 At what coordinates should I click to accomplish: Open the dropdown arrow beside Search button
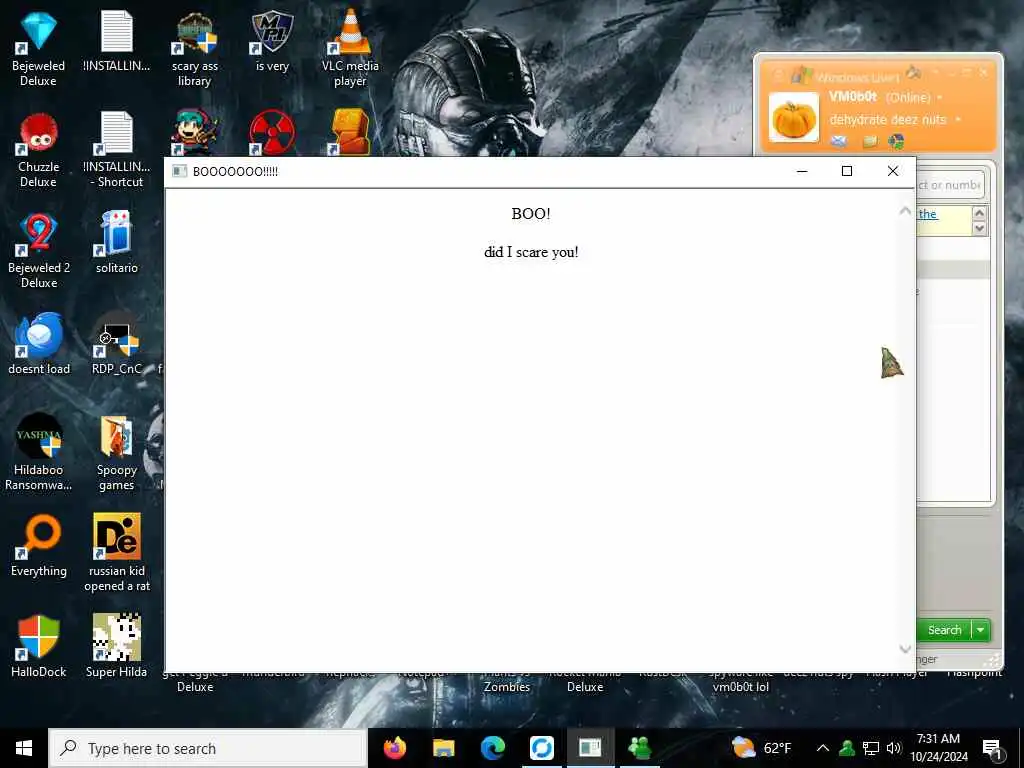click(x=981, y=630)
